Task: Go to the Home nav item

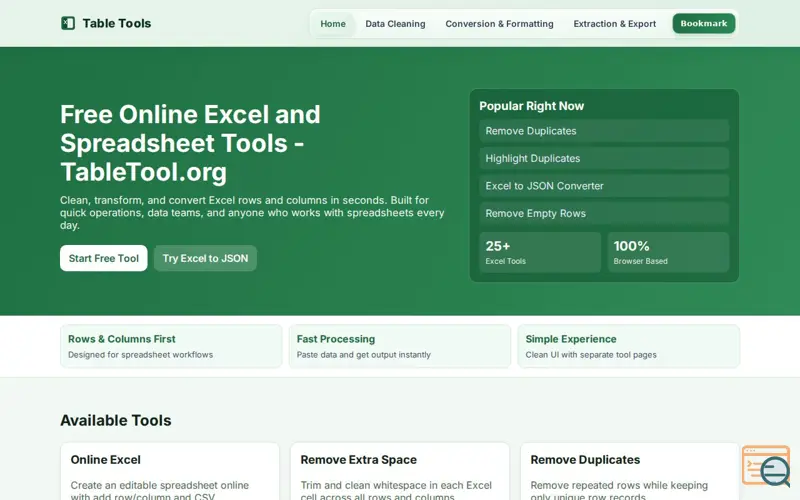Action: (333, 23)
